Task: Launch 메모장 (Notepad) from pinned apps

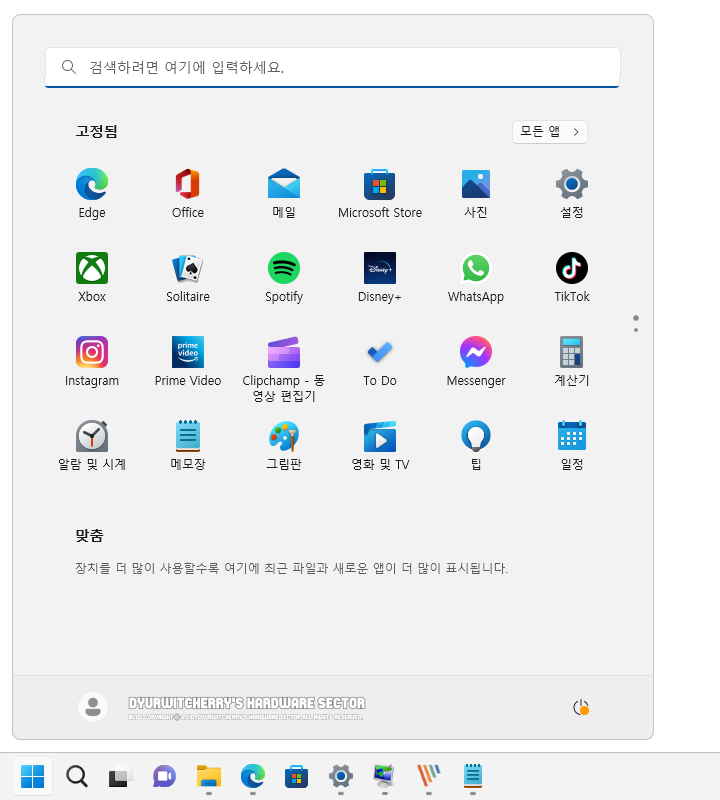Action: click(188, 445)
